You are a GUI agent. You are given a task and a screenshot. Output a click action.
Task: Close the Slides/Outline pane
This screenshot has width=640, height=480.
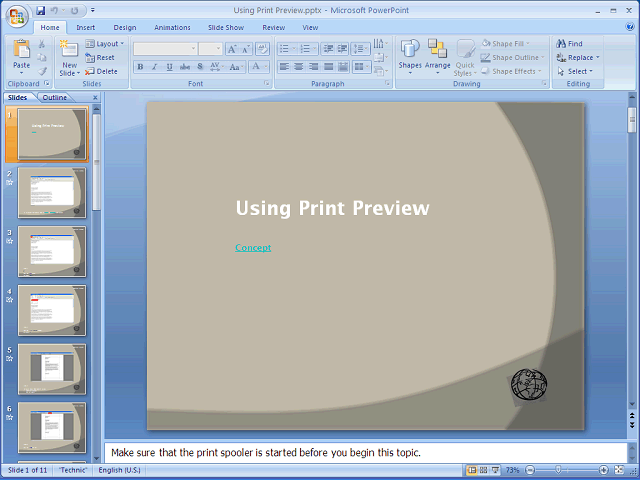click(95, 98)
